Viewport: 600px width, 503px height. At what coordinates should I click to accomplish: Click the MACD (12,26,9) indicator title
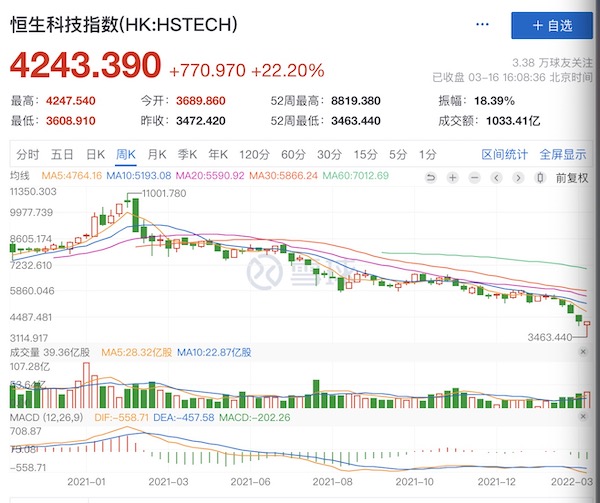(x=46, y=417)
